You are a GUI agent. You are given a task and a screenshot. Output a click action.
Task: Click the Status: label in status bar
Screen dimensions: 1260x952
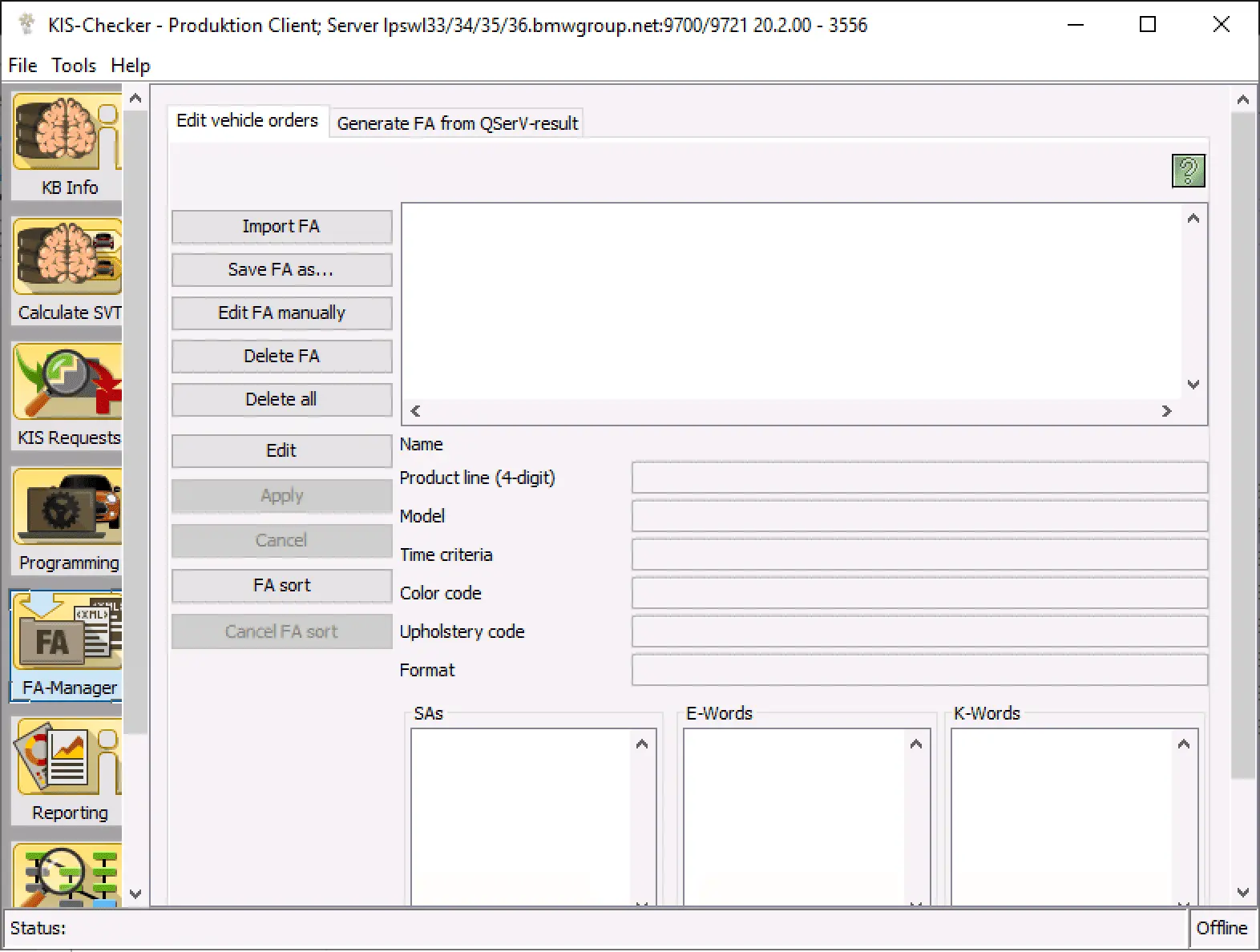pyautogui.click(x=38, y=928)
